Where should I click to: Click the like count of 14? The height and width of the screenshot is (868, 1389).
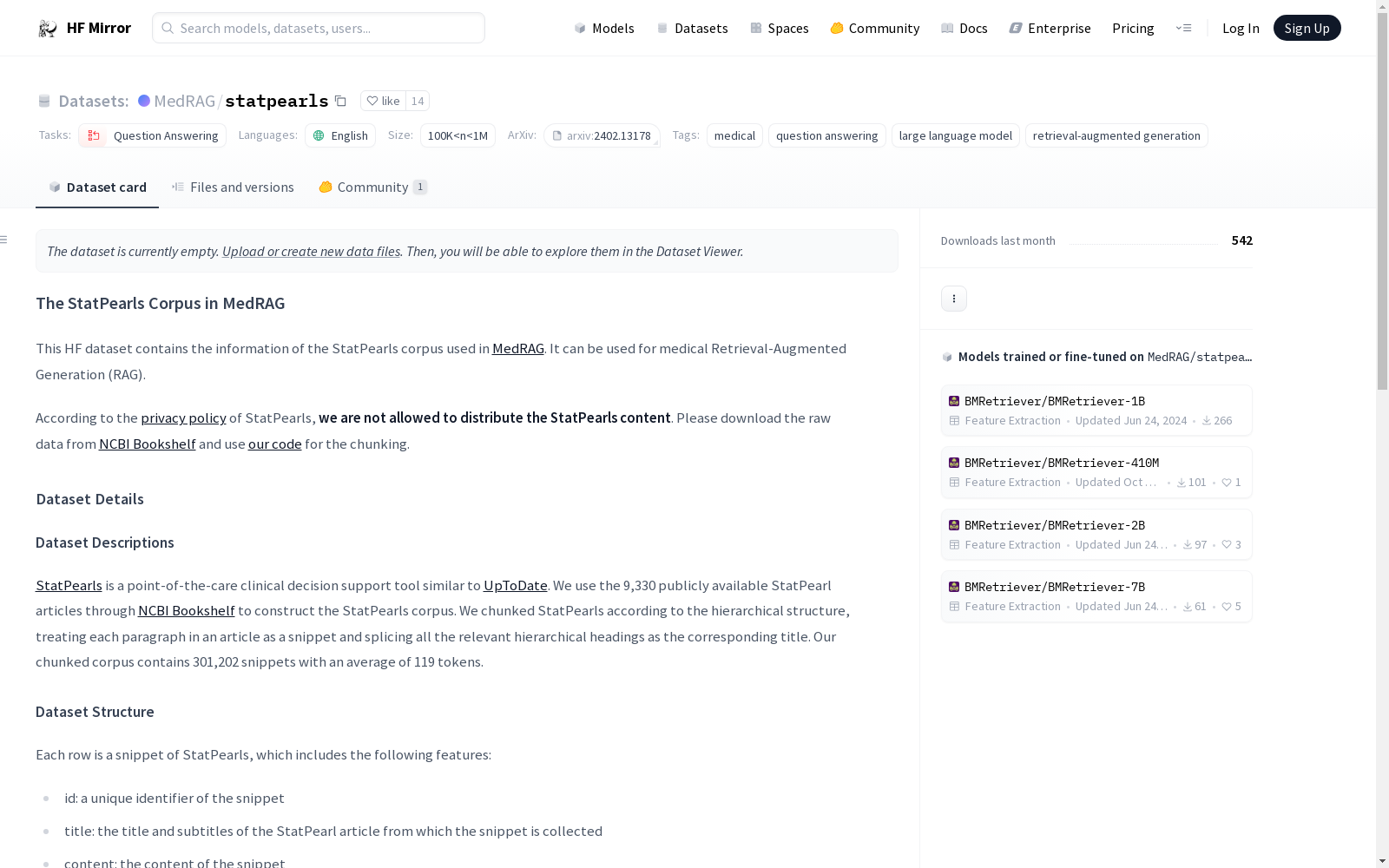(418, 101)
